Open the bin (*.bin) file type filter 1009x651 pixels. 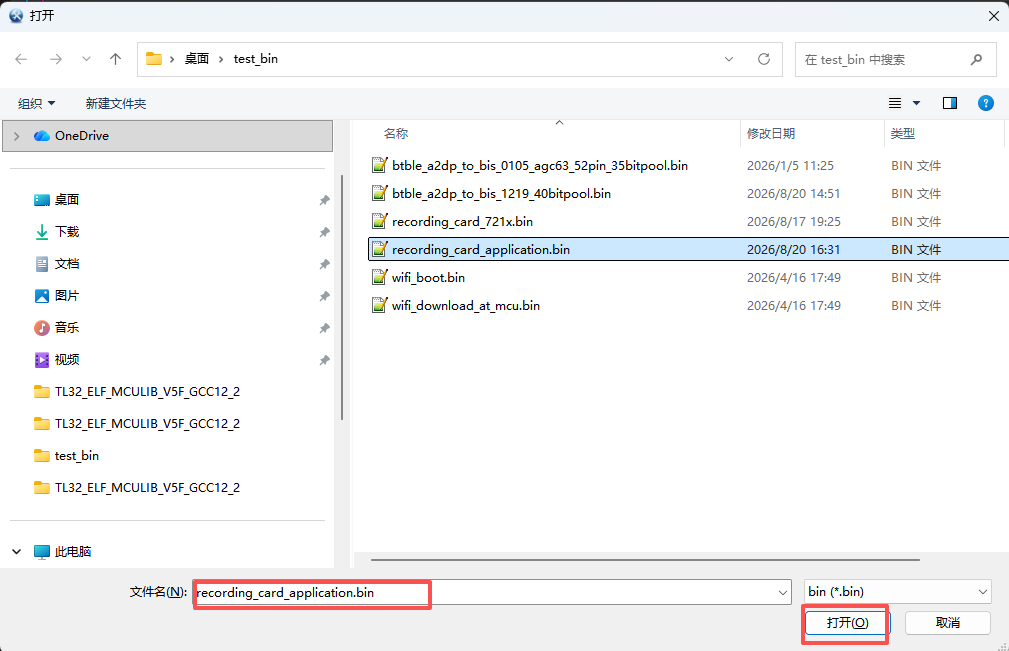pyautogui.click(x=898, y=592)
